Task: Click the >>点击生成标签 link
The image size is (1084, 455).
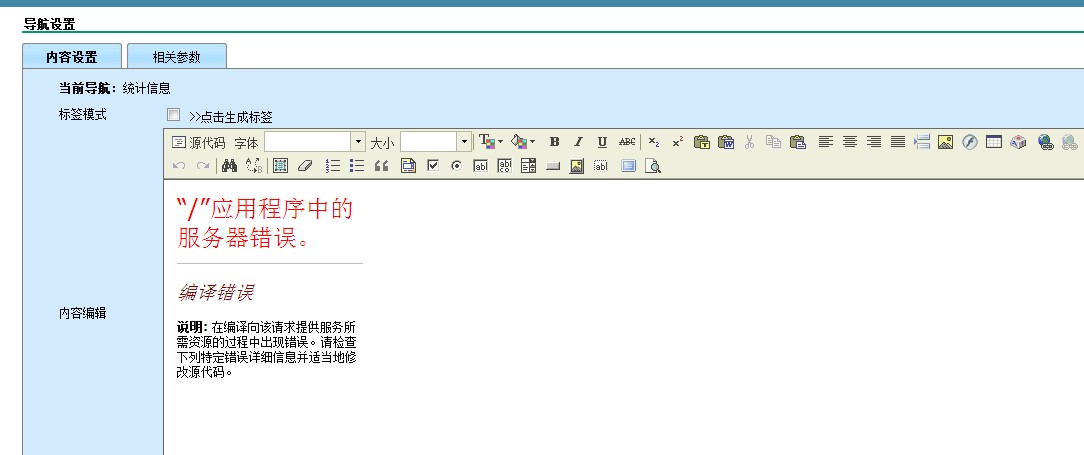Action: 230,116
